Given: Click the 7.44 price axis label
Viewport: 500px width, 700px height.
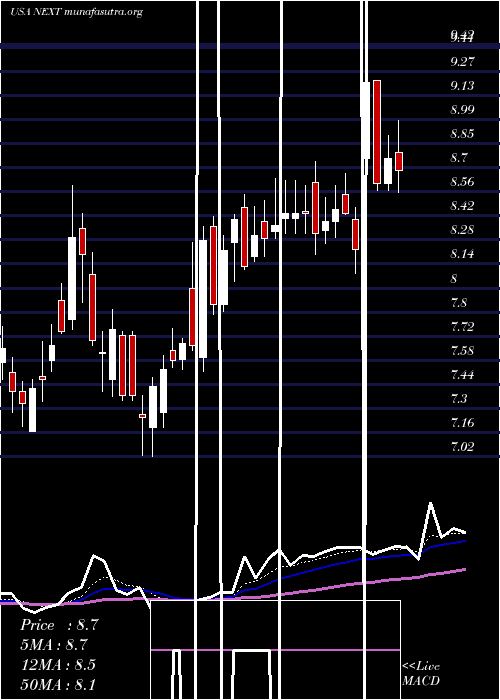Looking at the screenshot, I should pyautogui.click(x=462, y=375).
